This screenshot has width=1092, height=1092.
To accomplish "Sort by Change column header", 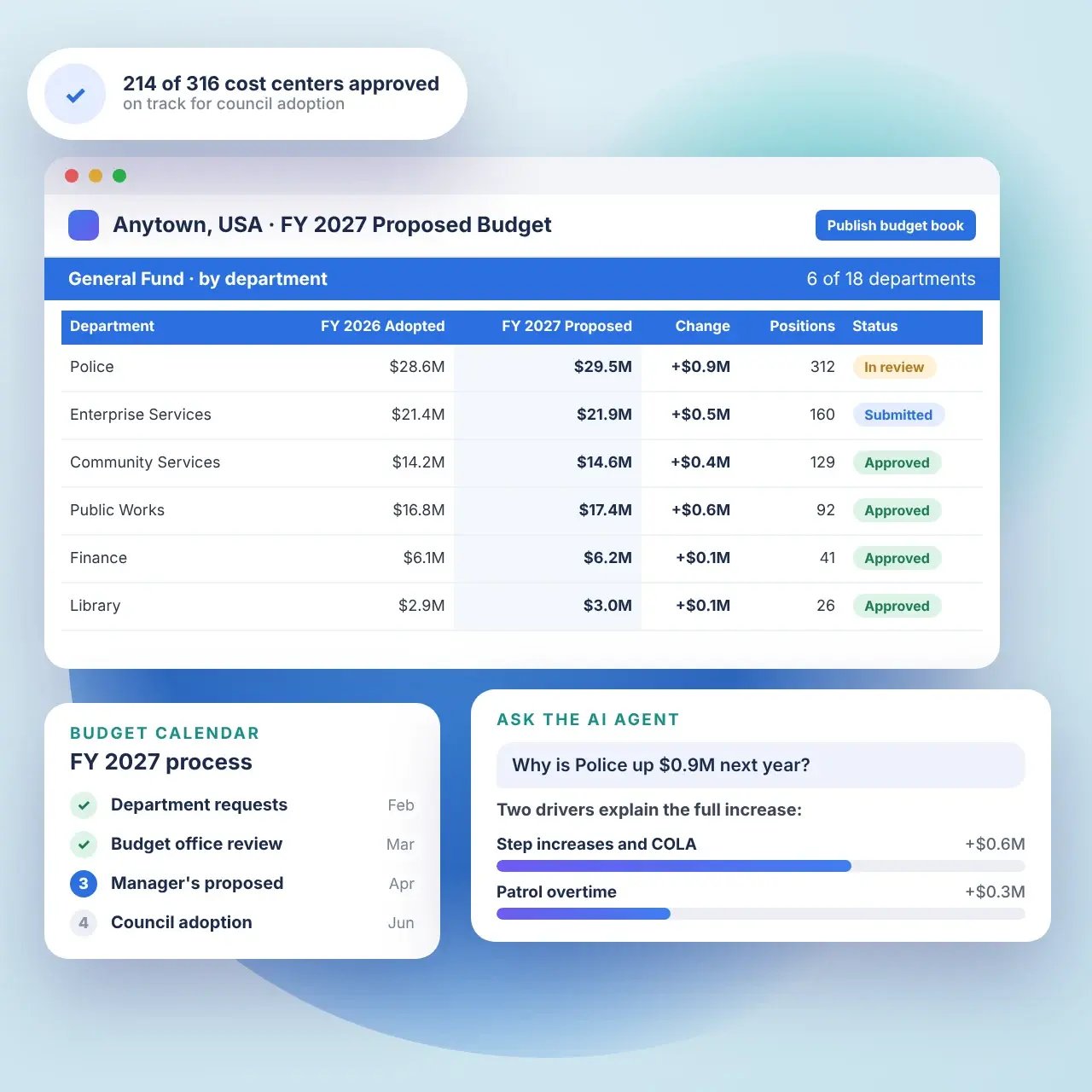I will pyautogui.click(x=702, y=326).
